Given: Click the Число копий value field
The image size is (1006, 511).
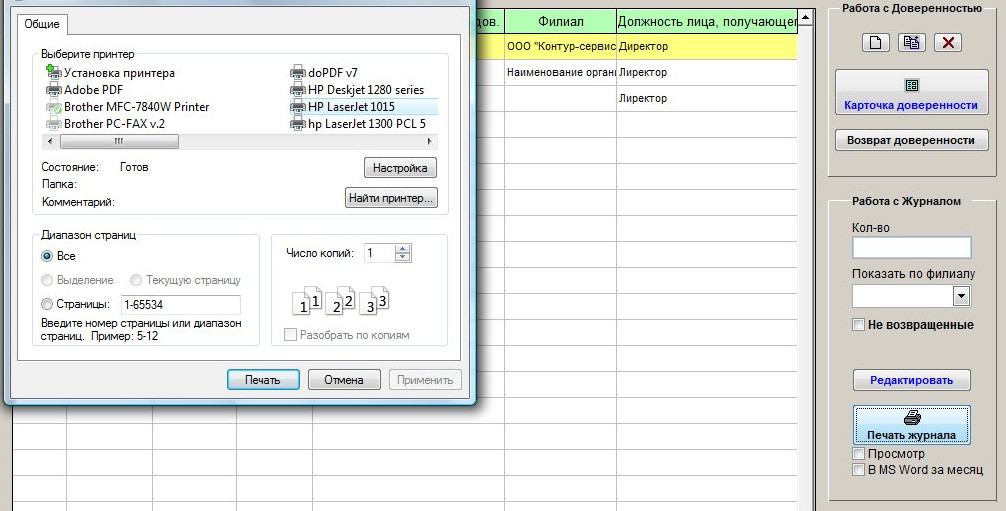Looking at the screenshot, I should coord(379,253).
